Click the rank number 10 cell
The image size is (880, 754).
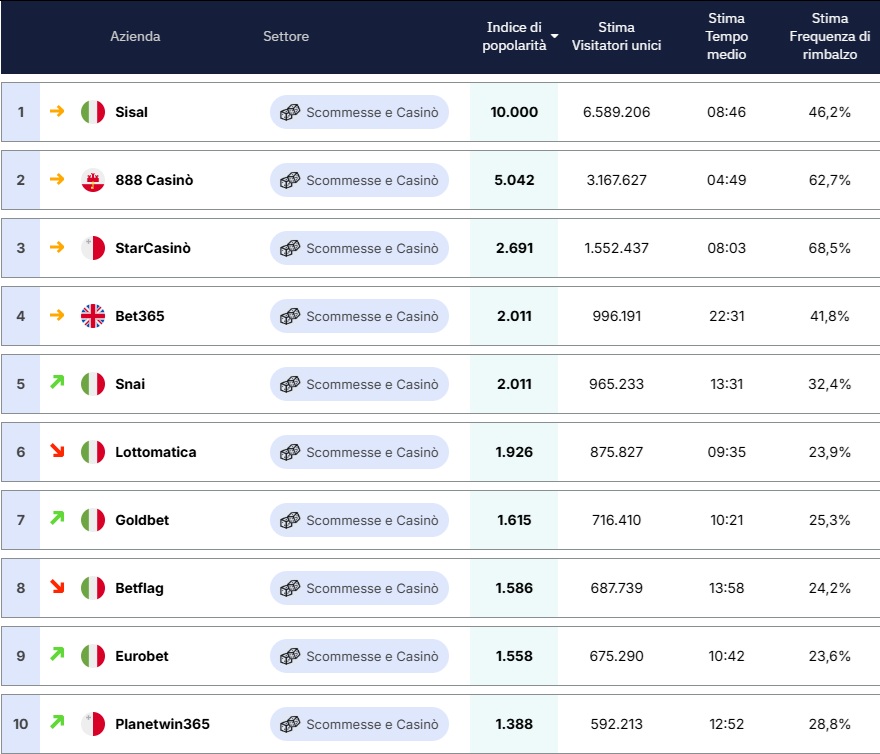pyautogui.click(x=19, y=724)
